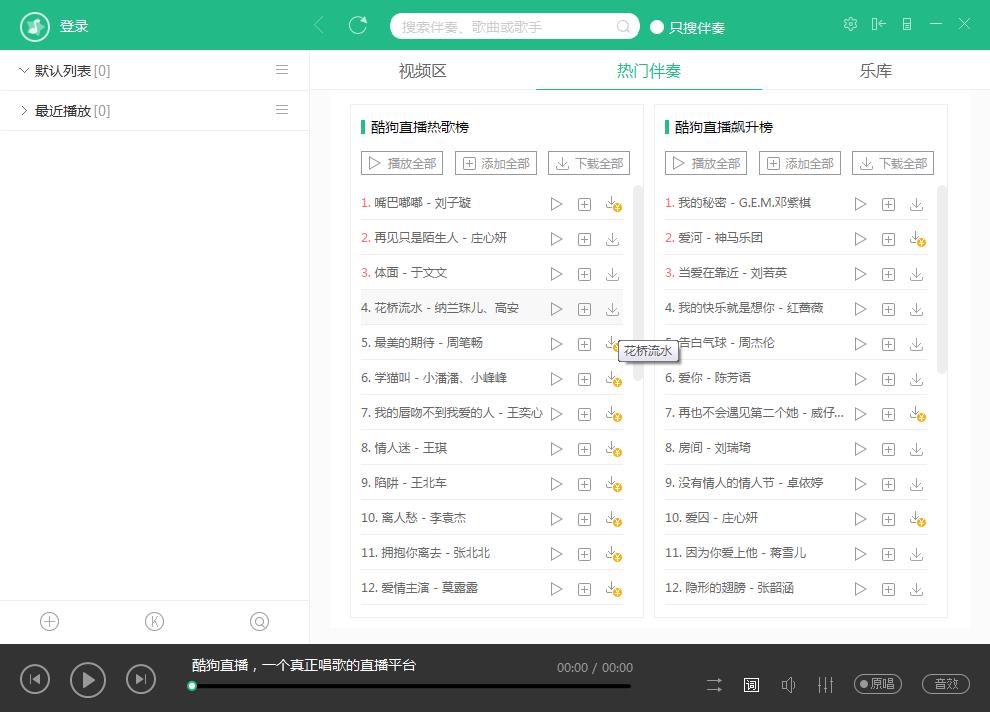Image resolution: width=990 pixels, height=712 pixels.
Task: Toggle the 音效 sound effect button
Action: click(x=946, y=684)
